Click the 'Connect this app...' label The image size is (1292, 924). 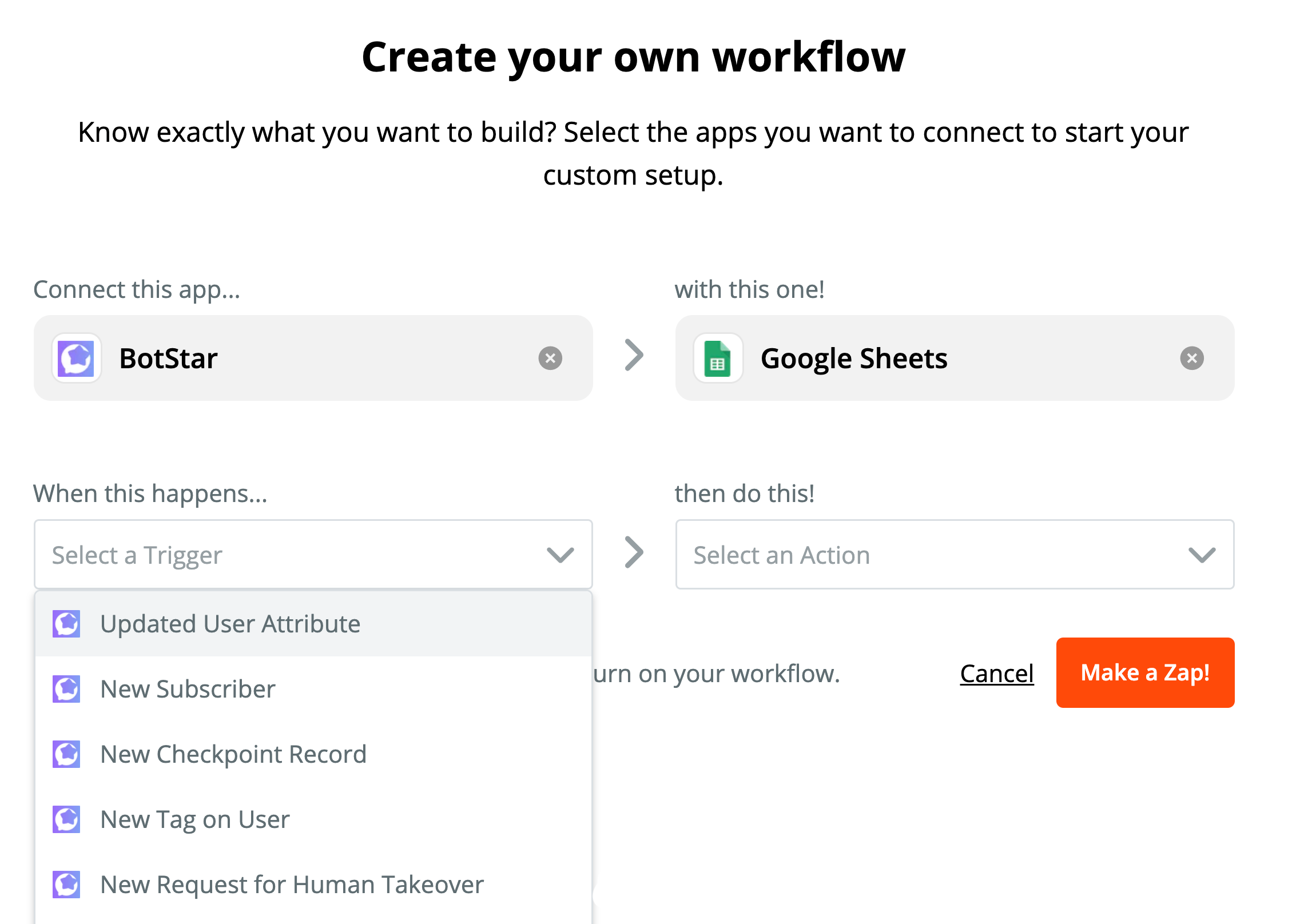tap(137, 289)
